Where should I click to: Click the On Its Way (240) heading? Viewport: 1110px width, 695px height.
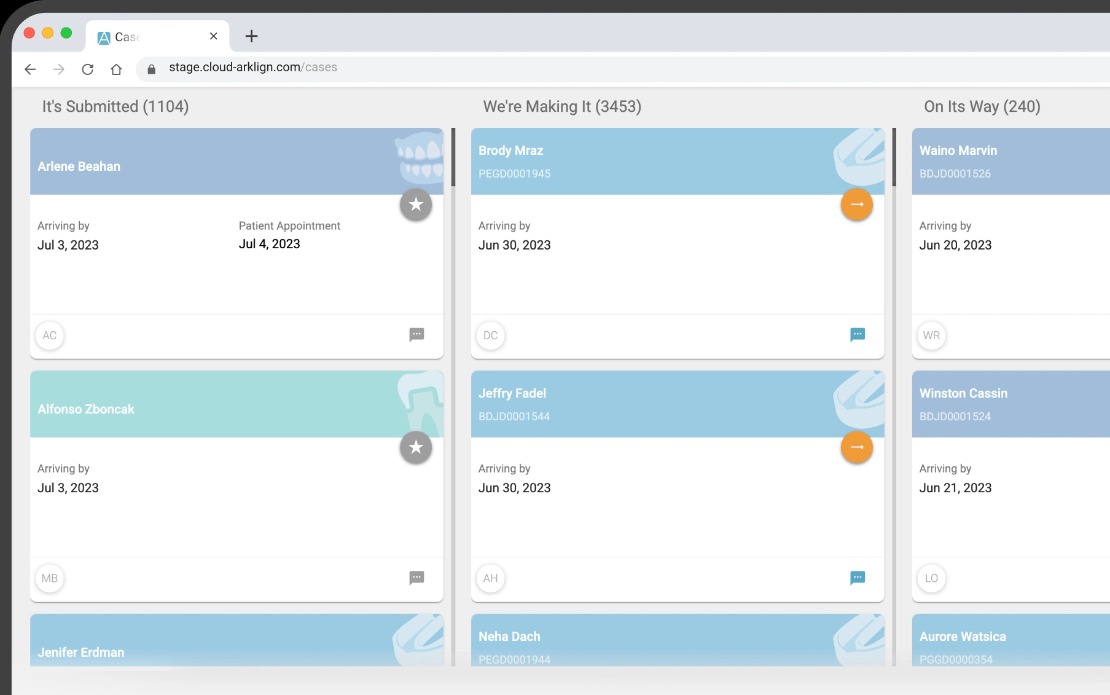982,106
